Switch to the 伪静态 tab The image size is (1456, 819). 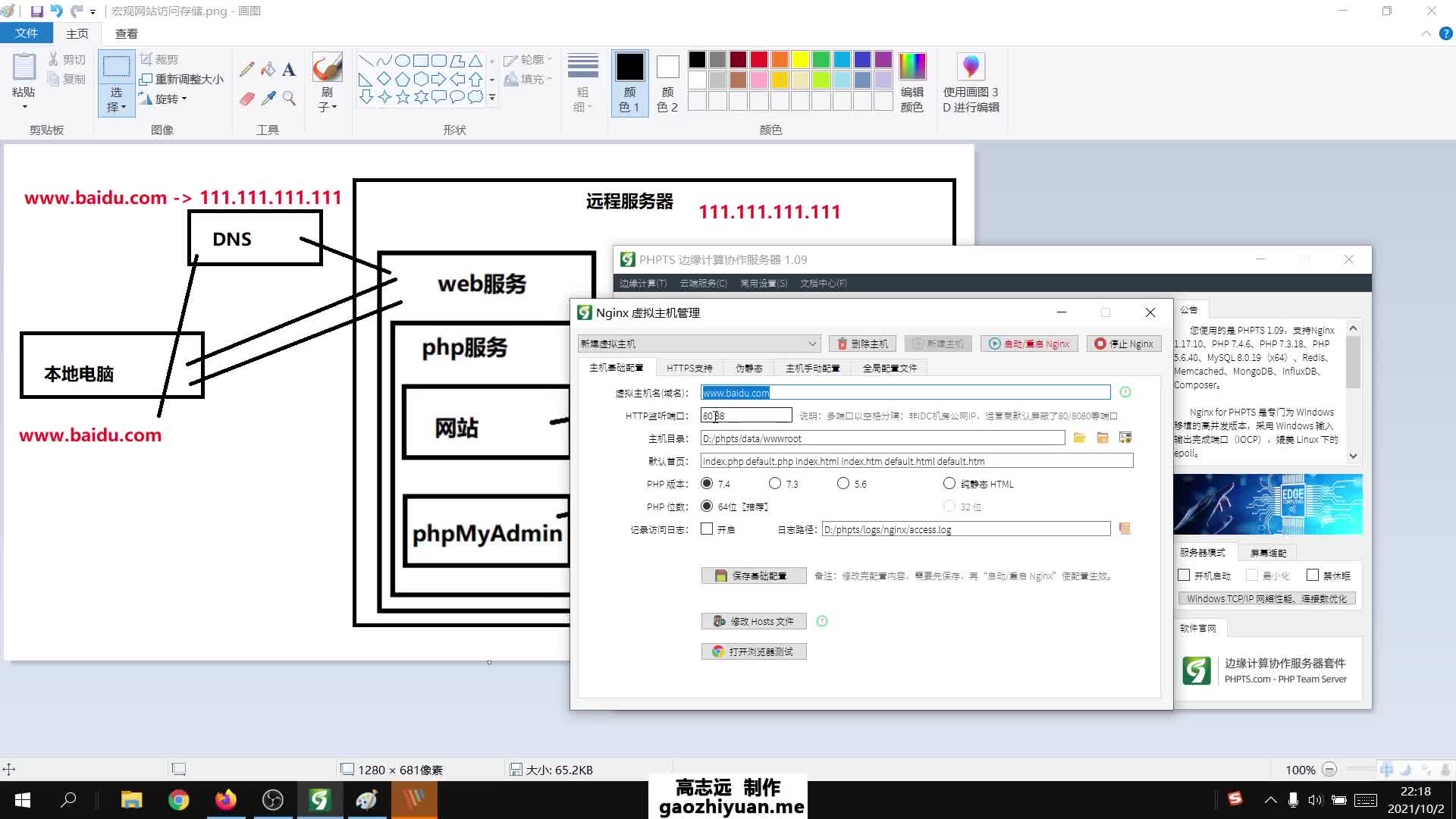pyautogui.click(x=748, y=368)
